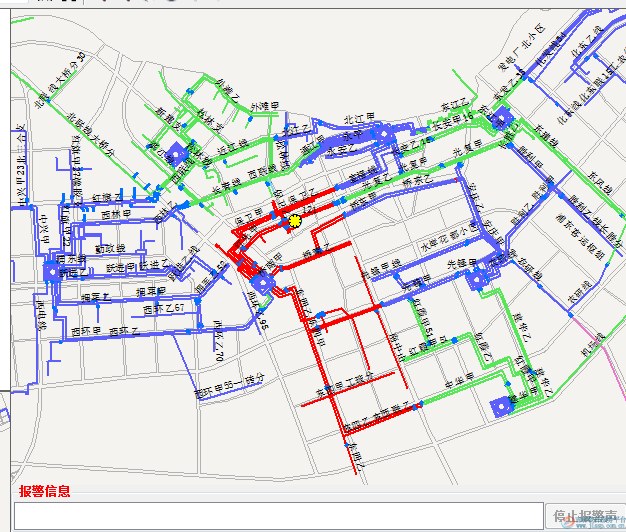Viewport: 626px width, 532px height.
Task: Click the 外滩甲 feeder label
Action: [x=265, y=104]
